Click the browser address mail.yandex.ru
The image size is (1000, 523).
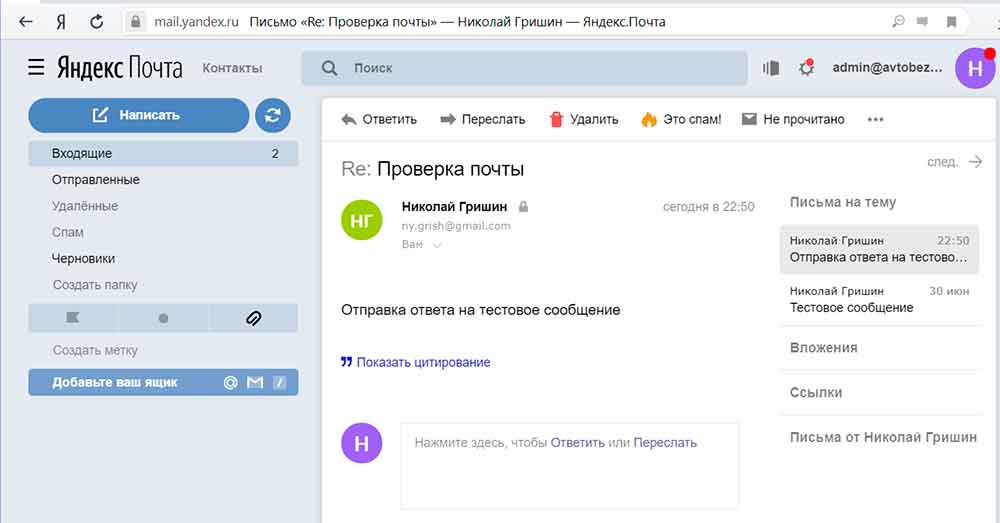(196, 22)
